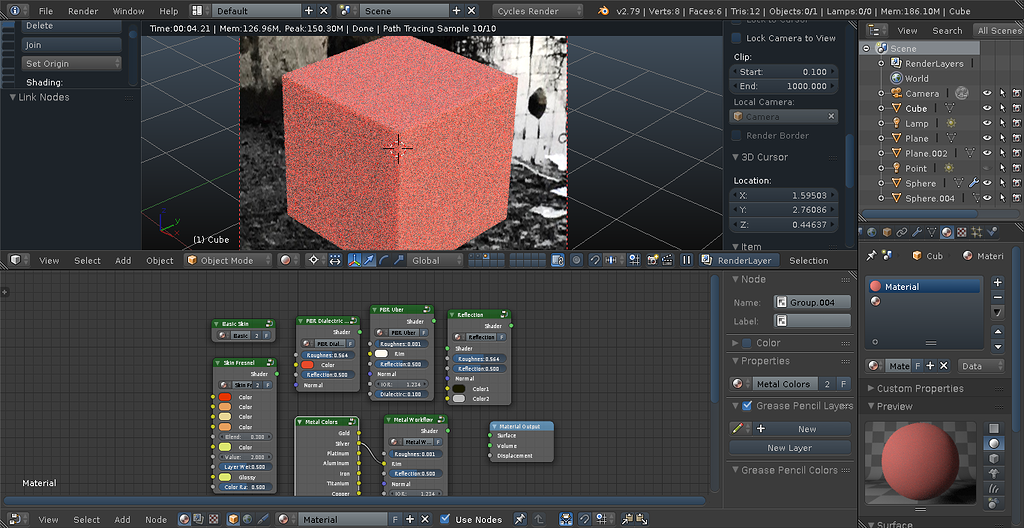The height and width of the screenshot is (528, 1024).
Task: Click the Blender info editor icon
Action: [x=14, y=11]
